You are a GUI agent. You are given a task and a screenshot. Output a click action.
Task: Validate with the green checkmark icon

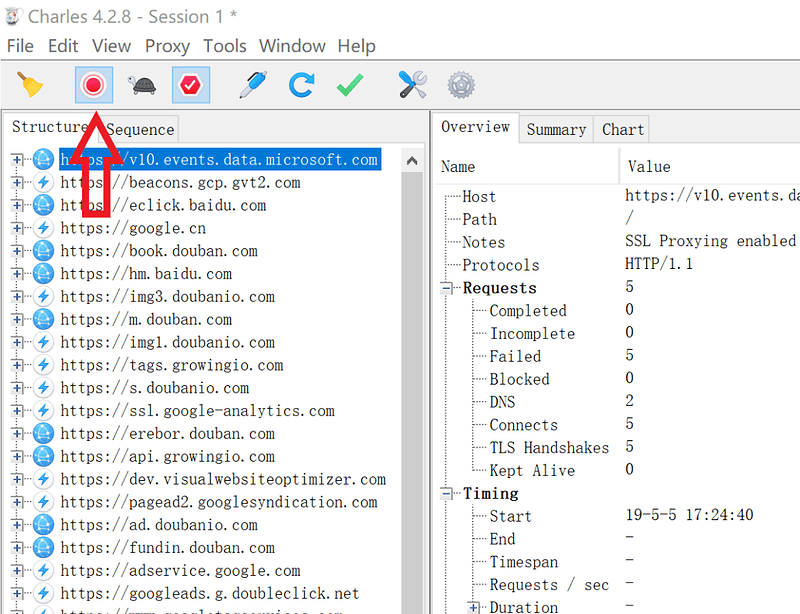tap(350, 85)
